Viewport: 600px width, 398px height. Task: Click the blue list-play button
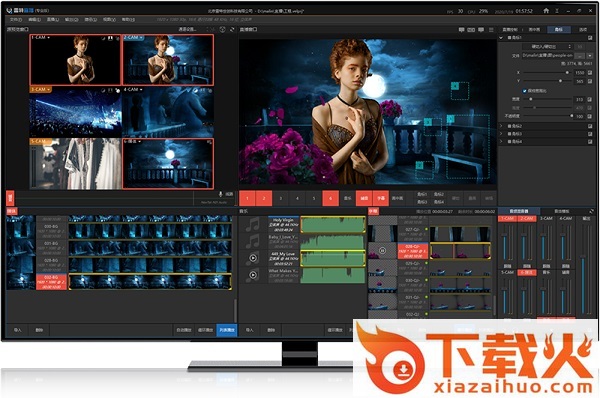point(227,330)
